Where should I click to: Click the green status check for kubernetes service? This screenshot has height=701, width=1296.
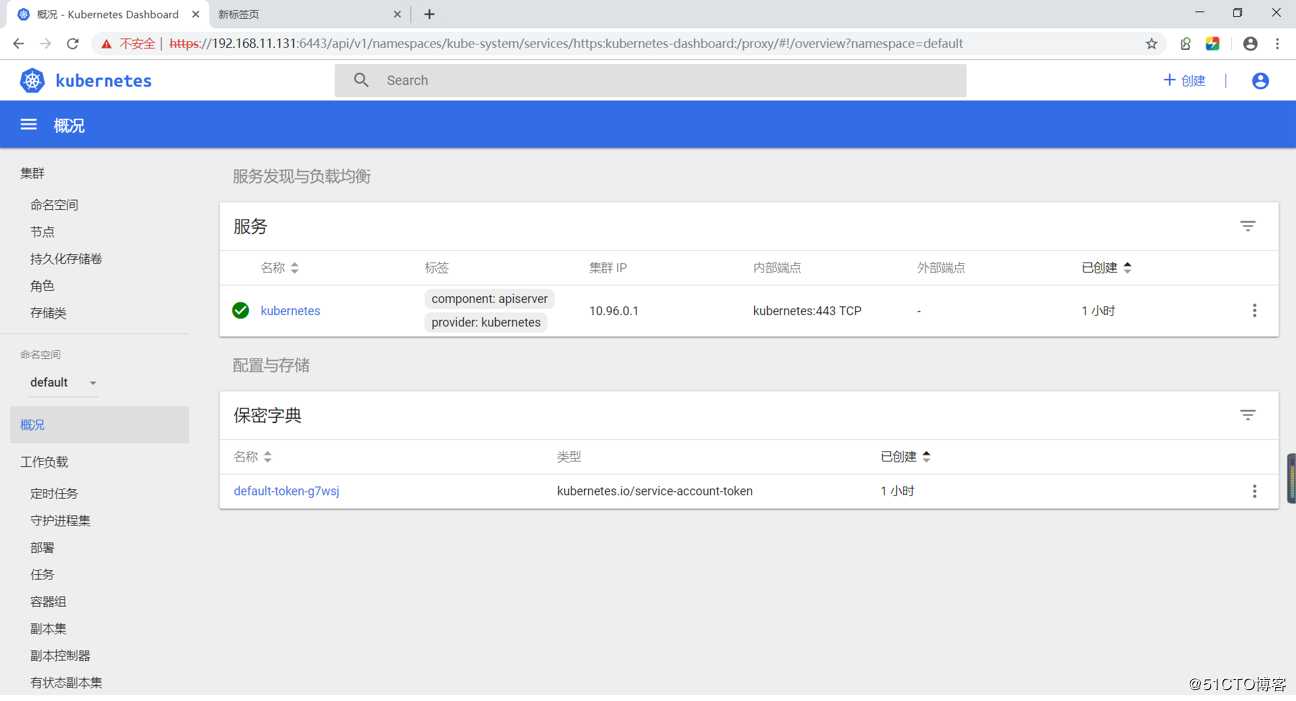[240, 310]
